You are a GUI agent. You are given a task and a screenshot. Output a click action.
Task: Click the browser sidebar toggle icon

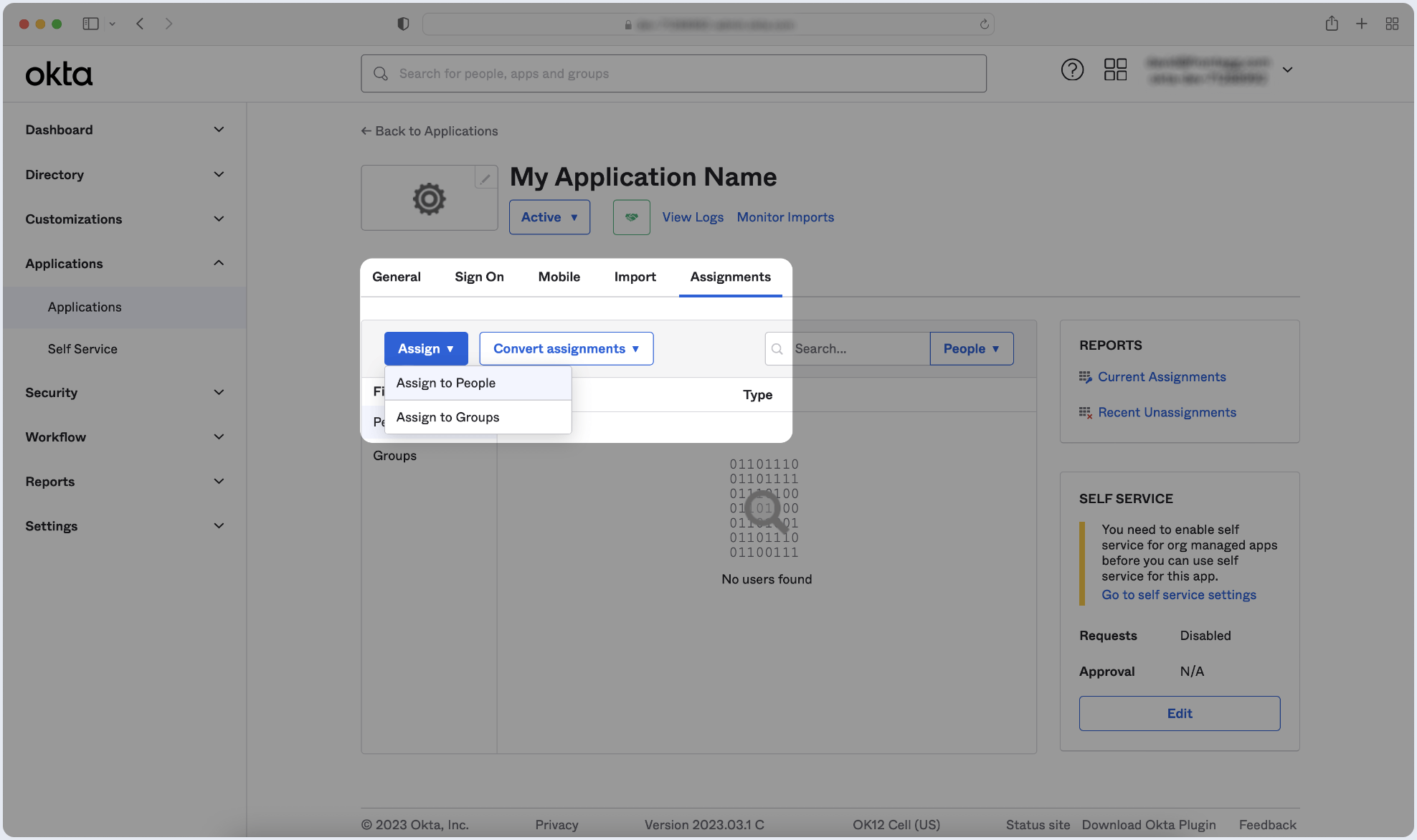pos(90,24)
